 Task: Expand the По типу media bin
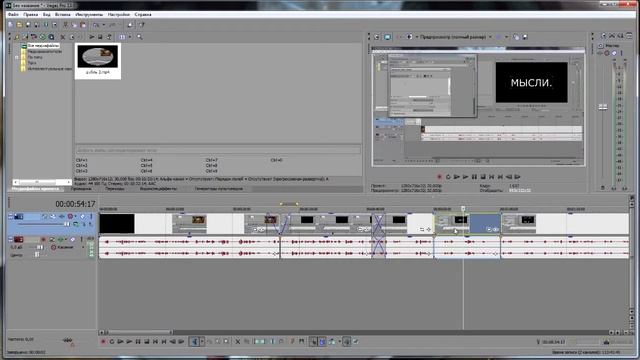click(17, 57)
